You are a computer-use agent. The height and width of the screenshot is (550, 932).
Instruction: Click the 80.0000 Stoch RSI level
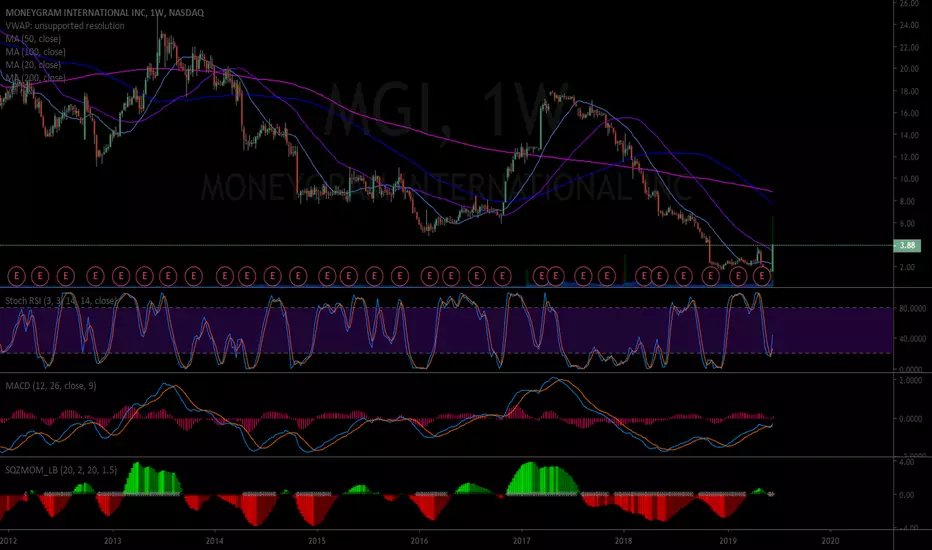[912, 309]
